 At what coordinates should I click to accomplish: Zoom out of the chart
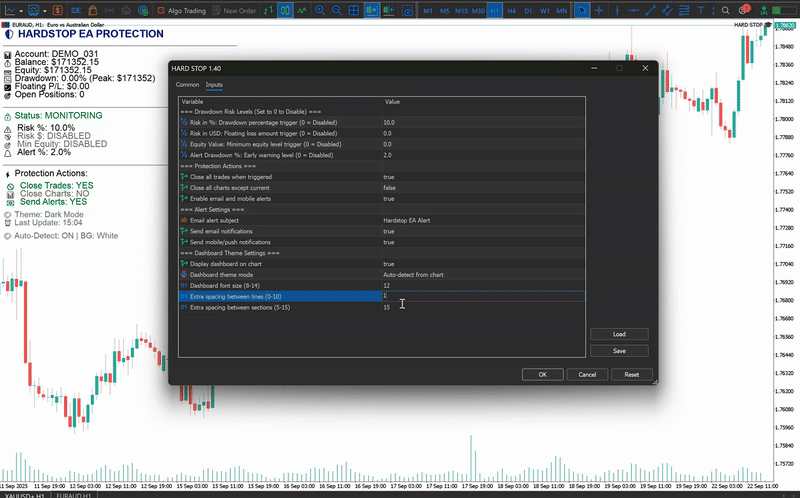(x=337, y=10)
